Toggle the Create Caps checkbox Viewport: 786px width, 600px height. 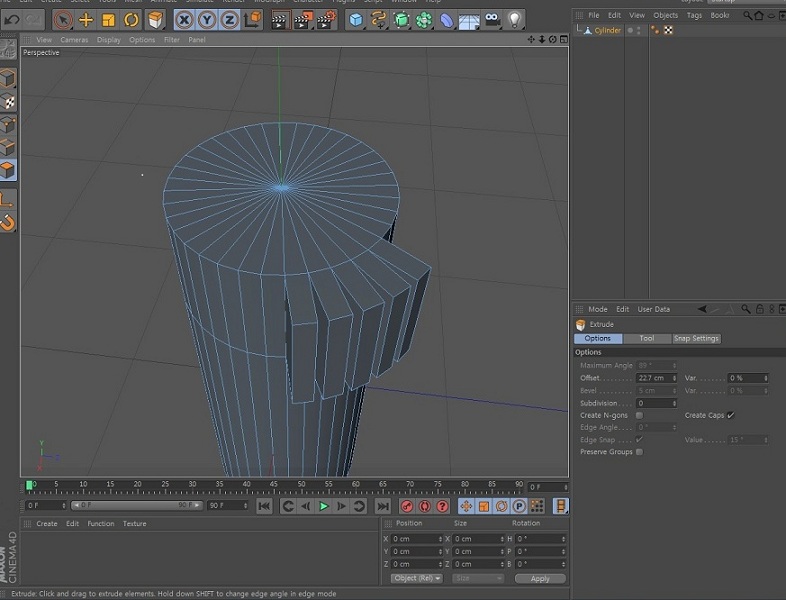[x=730, y=415]
